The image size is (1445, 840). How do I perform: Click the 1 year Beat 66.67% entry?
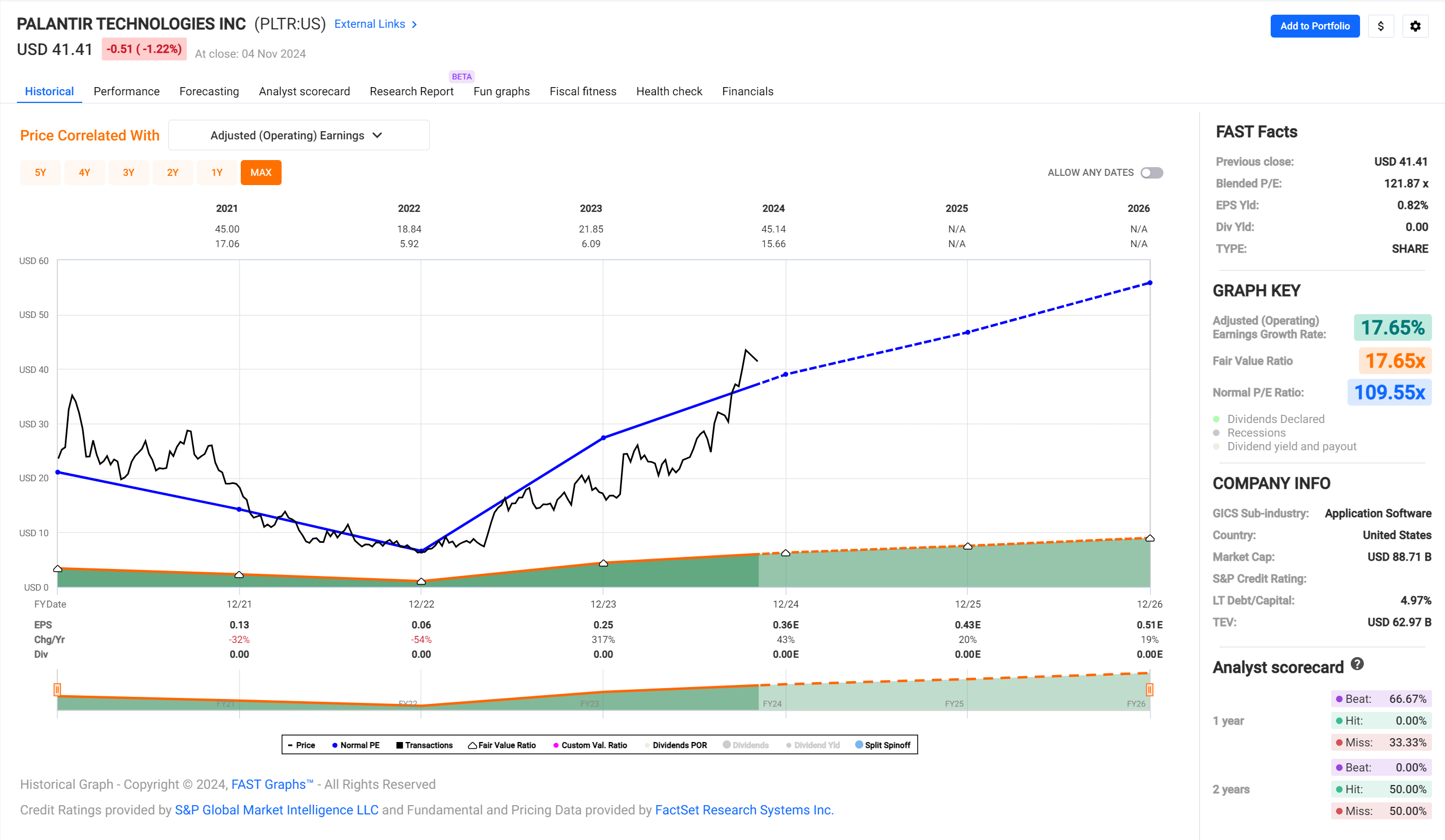pyautogui.click(x=1381, y=698)
